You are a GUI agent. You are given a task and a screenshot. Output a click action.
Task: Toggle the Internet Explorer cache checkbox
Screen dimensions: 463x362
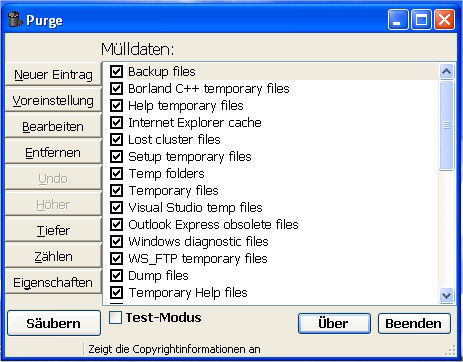tap(116, 122)
